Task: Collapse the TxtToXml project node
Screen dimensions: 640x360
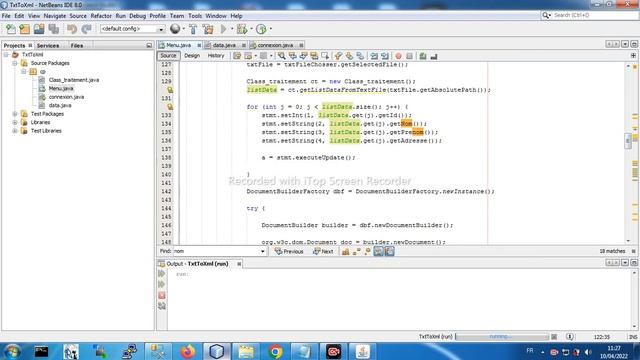Action: [6, 55]
